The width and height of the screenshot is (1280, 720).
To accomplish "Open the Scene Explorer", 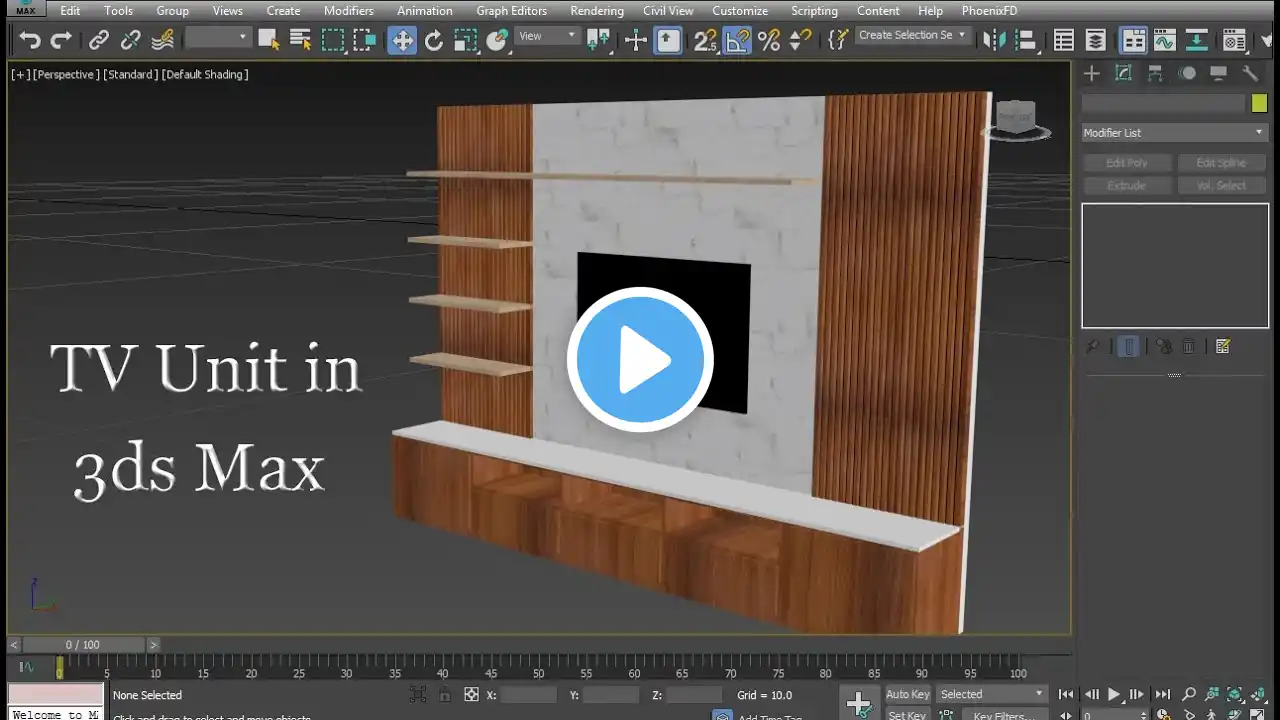I will click(x=1064, y=40).
